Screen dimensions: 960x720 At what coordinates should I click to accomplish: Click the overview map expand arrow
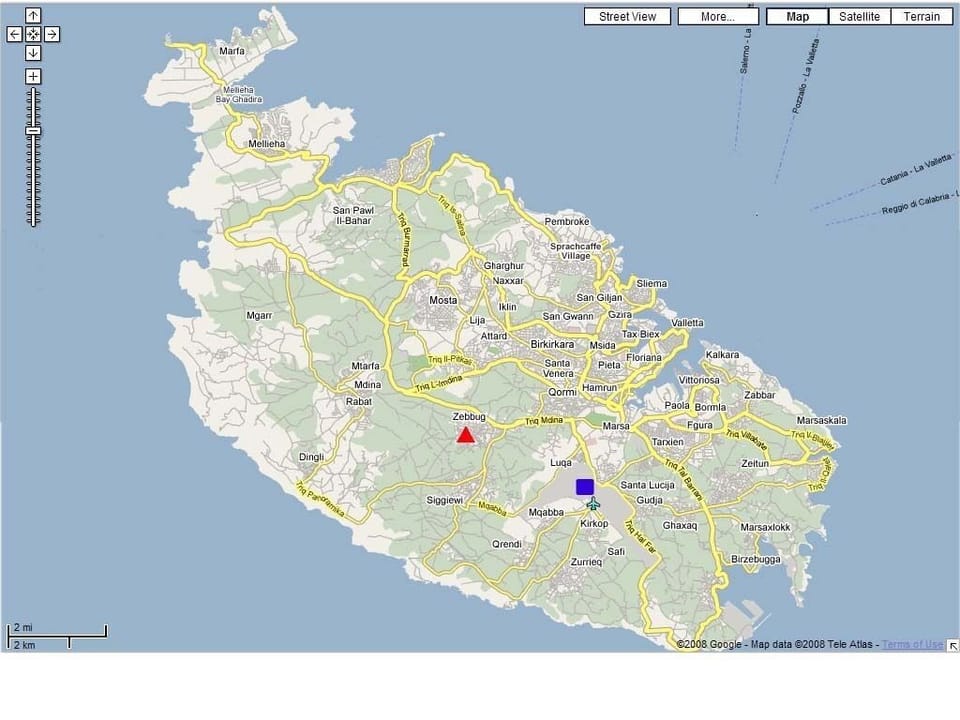pos(953,645)
